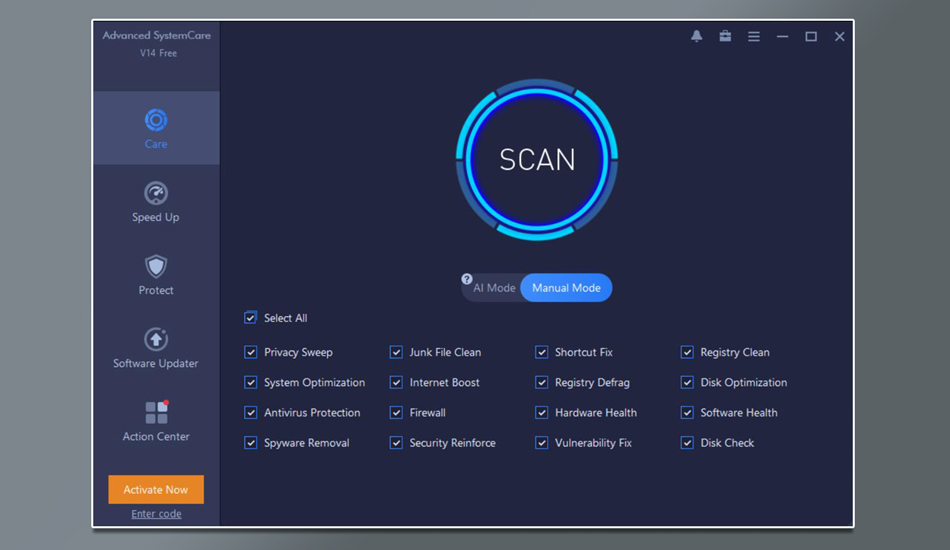The width and height of the screenshot is (950, 550).
Task: Uncheck the Privacy Sweep checkbox
Action: [x=250, y=352]
